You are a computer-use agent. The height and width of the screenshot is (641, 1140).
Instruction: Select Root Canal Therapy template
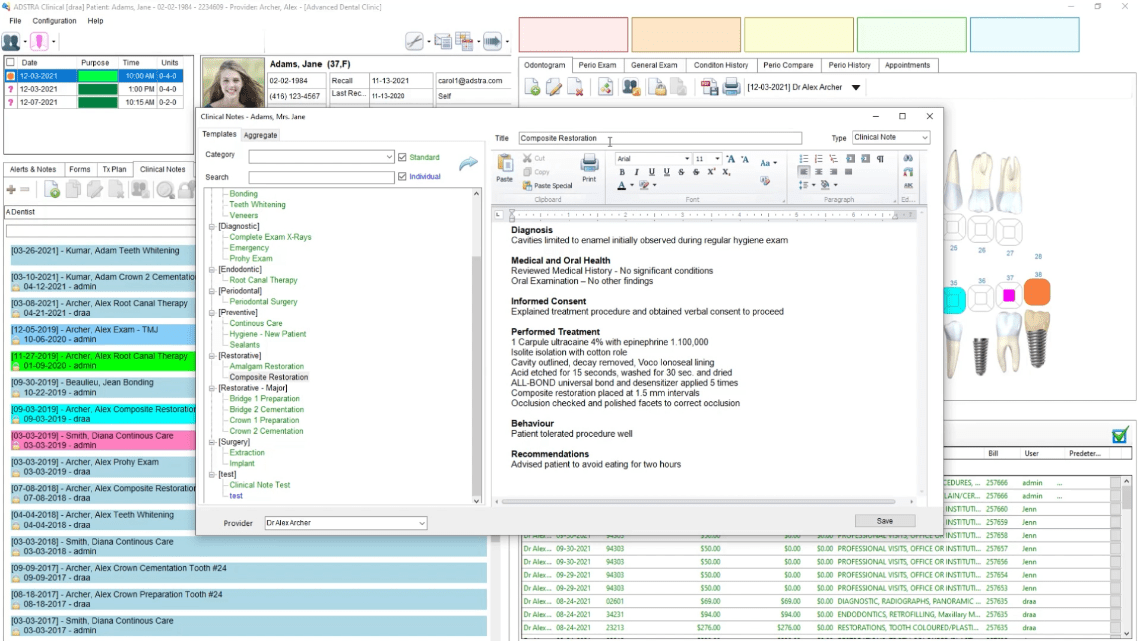[263, 280]
